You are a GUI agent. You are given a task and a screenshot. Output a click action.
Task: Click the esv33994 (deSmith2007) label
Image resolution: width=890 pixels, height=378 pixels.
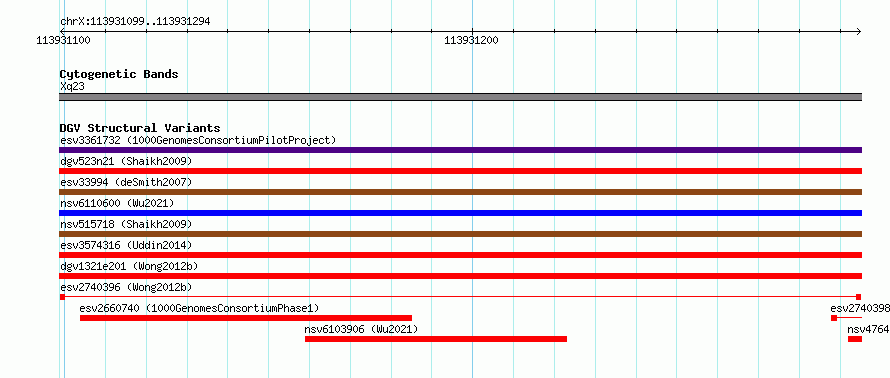click(x=126, y=182)
